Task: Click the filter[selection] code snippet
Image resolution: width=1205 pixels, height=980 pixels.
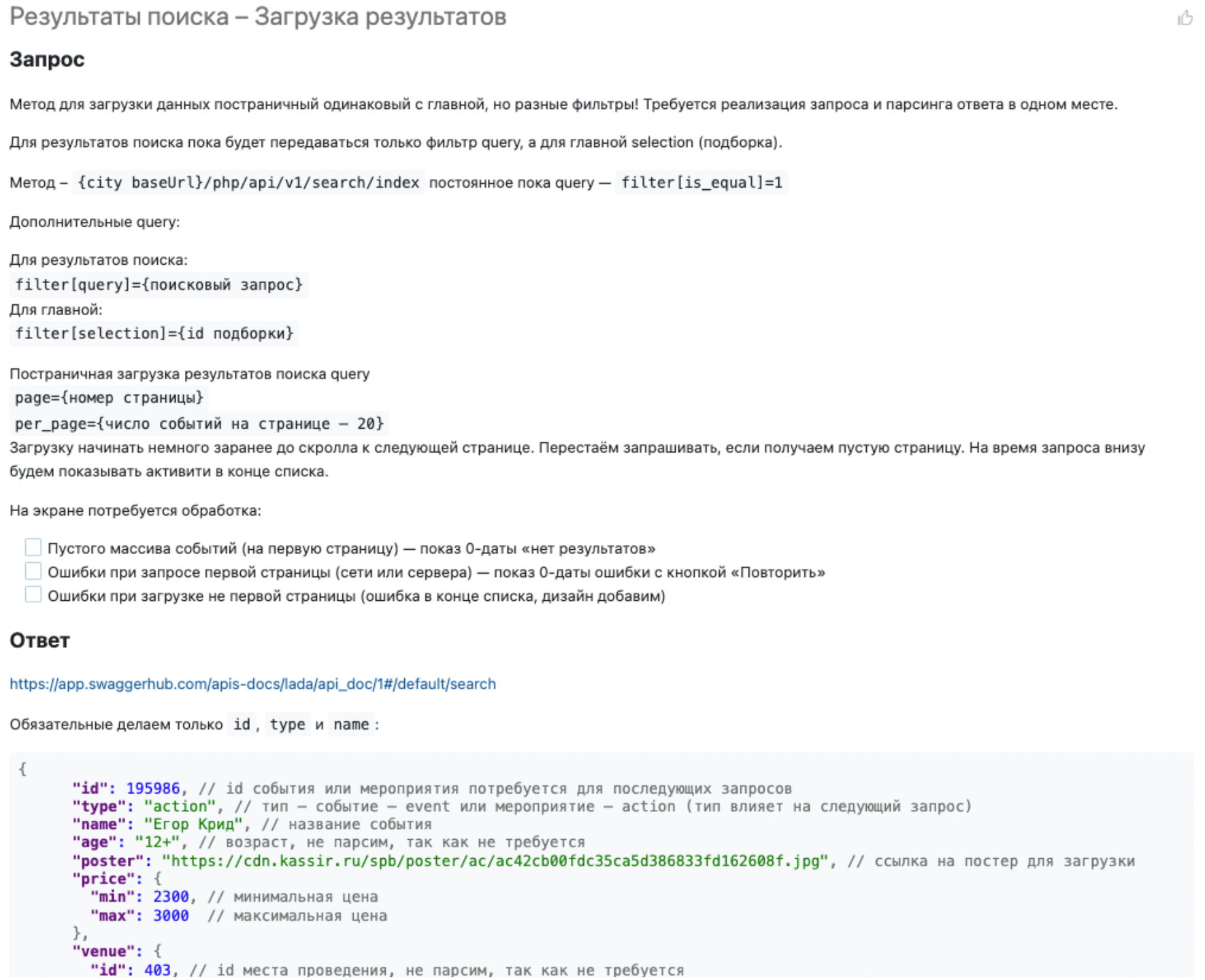Action: pyautogui.click(x=154, y=333)
